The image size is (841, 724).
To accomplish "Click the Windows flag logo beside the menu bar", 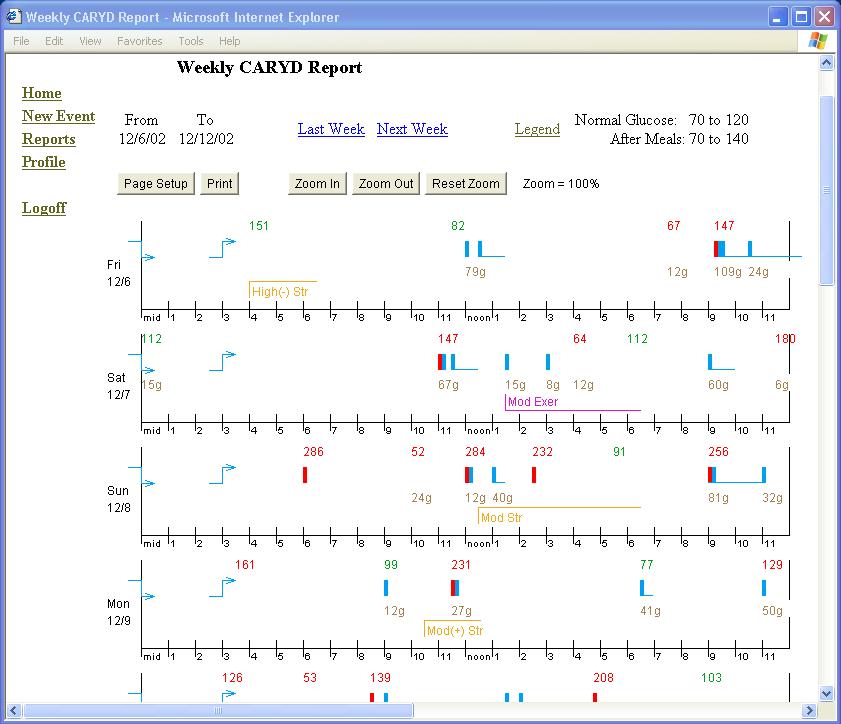I will coord(817,41).
